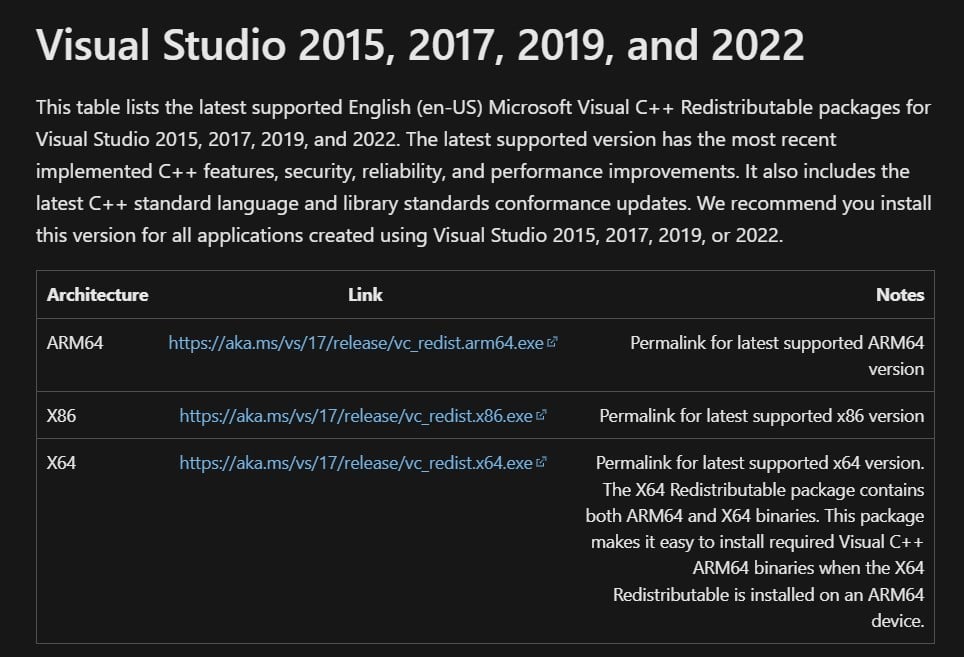The image size is (964, 657).
Task: Click the "Architecture" column header
Action: tap(98, 295)
